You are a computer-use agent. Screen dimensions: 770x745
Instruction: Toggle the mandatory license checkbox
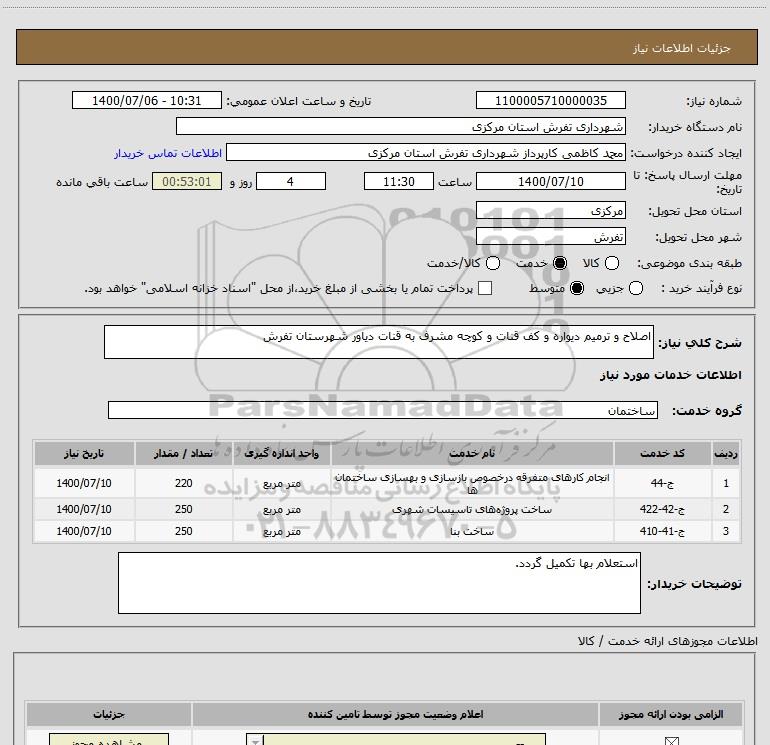pyautogui.click(x=671, y=741)
